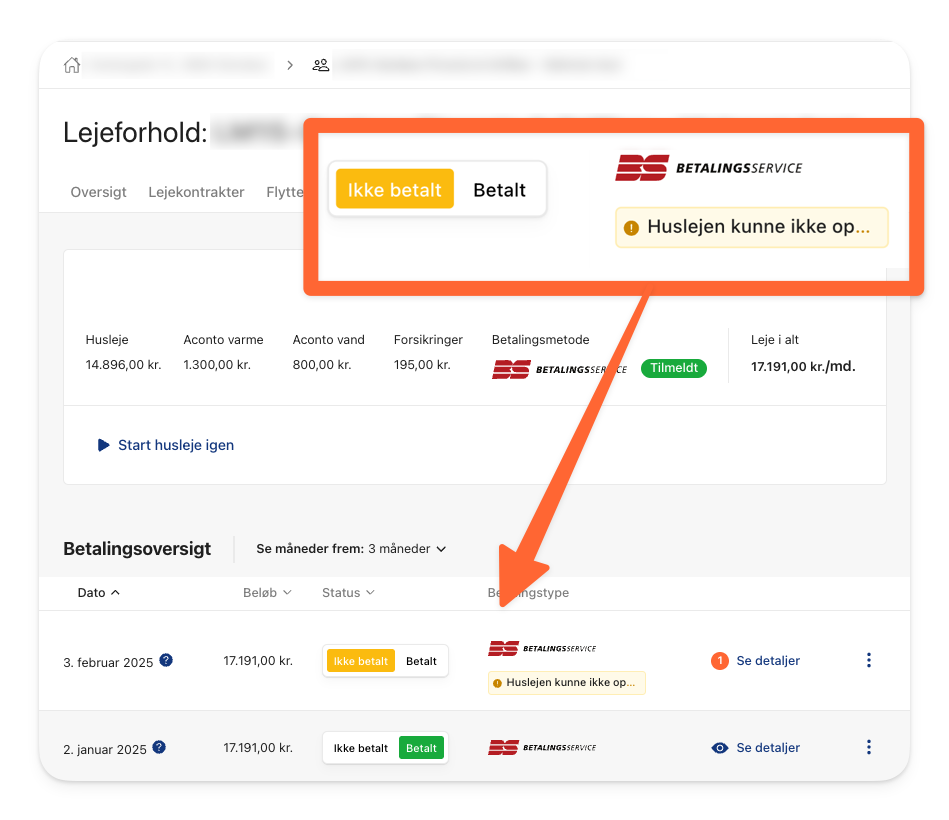This screenshot has height=820, width=949.
Task: Click the Aconto vand amount 800,00 kr.
Action: tap(322, 365)
